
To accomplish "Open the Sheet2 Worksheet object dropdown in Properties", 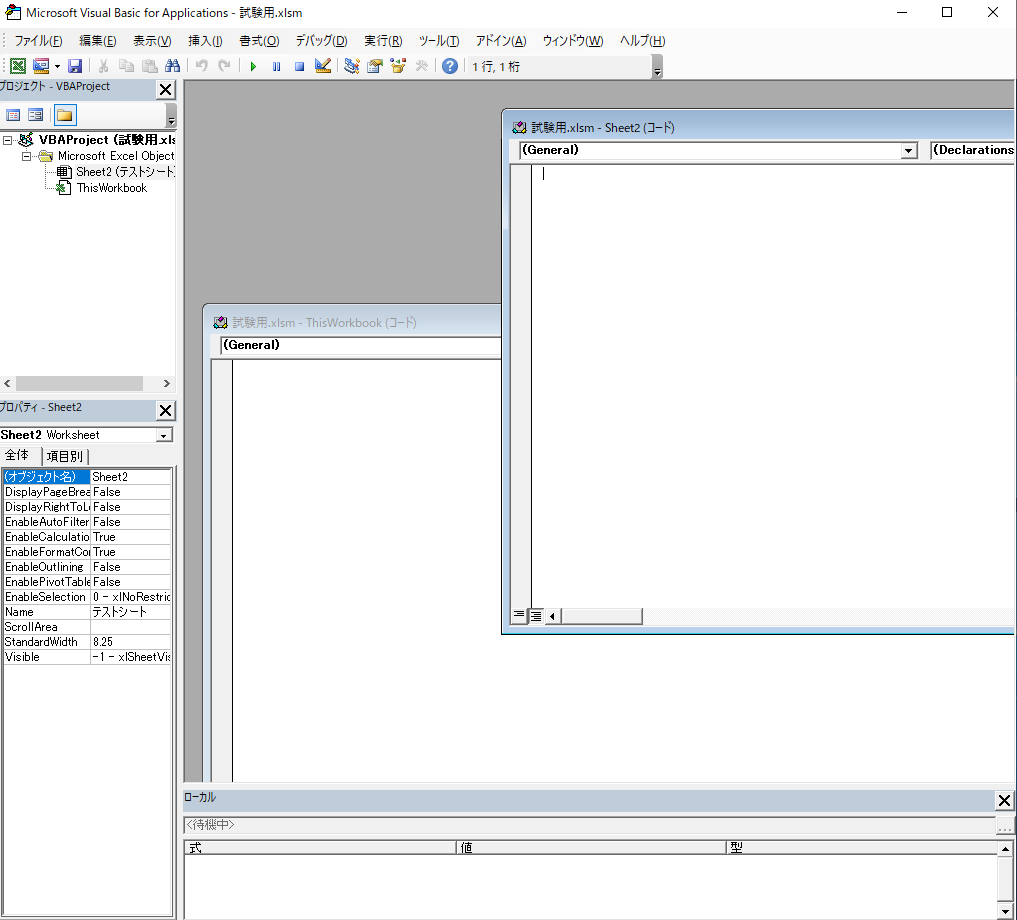I will tap(164, 435).
